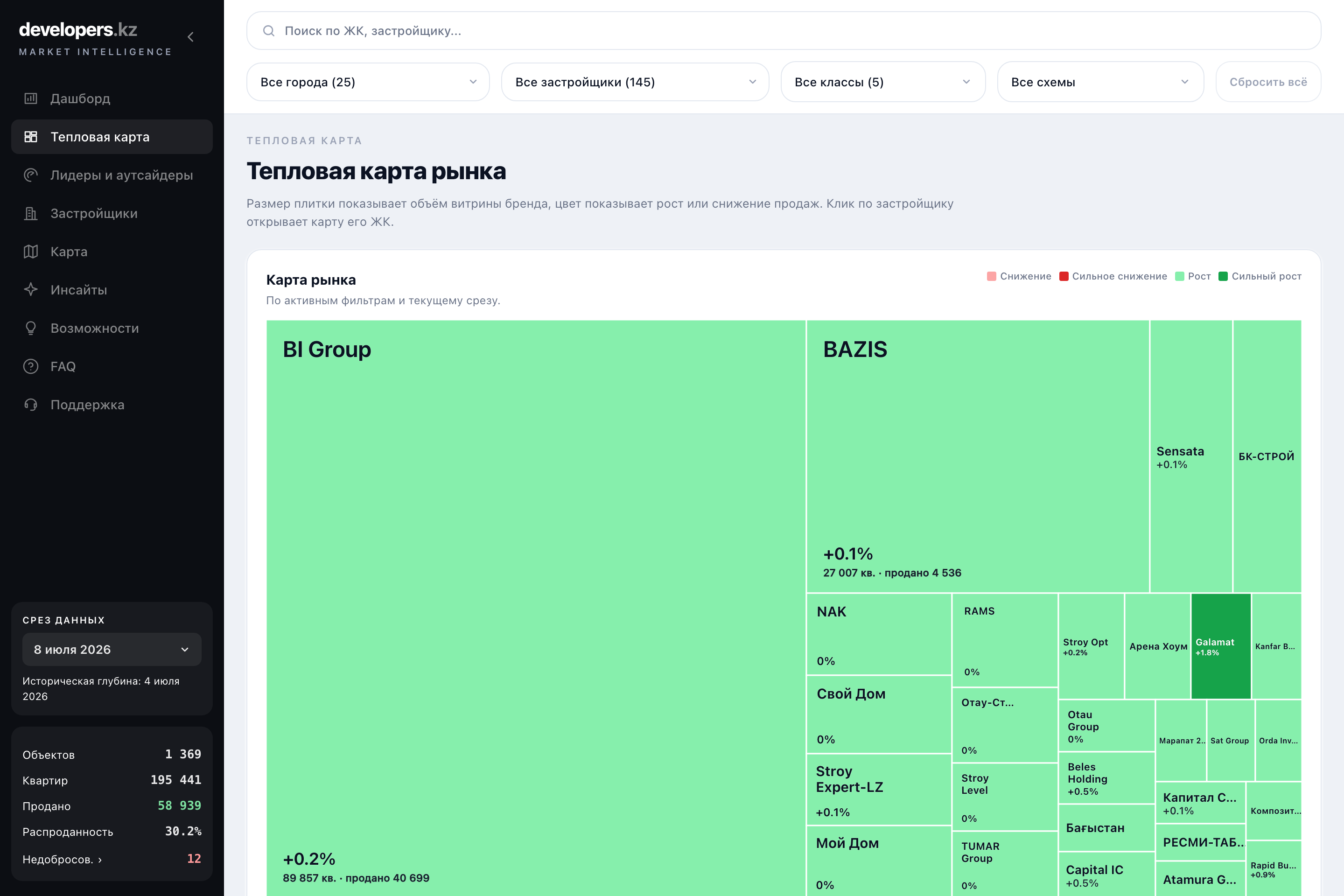Expand the Все города (25) dropdown
The image size is (1344, 896).
(368, 82)
